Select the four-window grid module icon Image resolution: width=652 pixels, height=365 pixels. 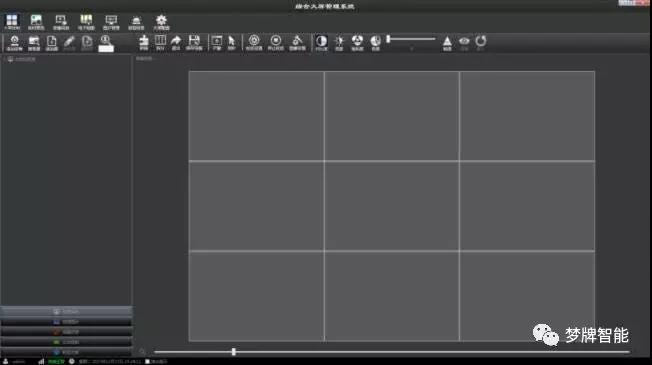12,22
